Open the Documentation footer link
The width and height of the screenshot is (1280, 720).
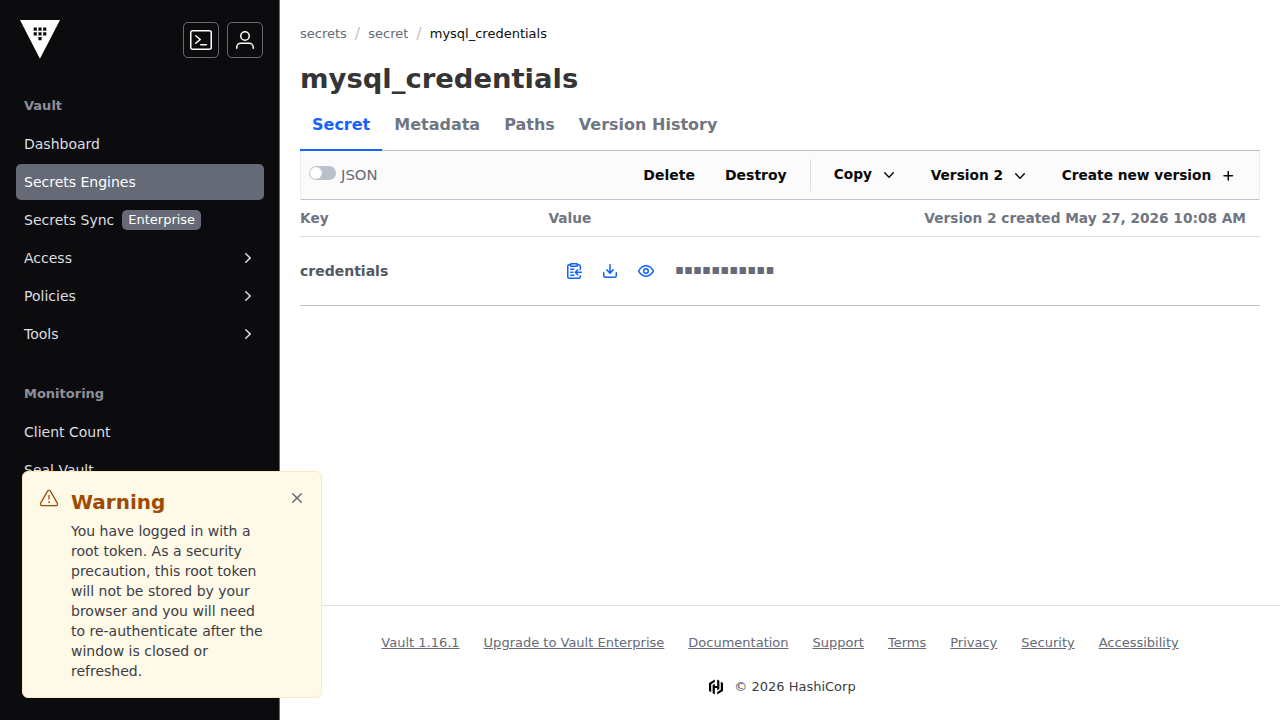coord(738,643)
